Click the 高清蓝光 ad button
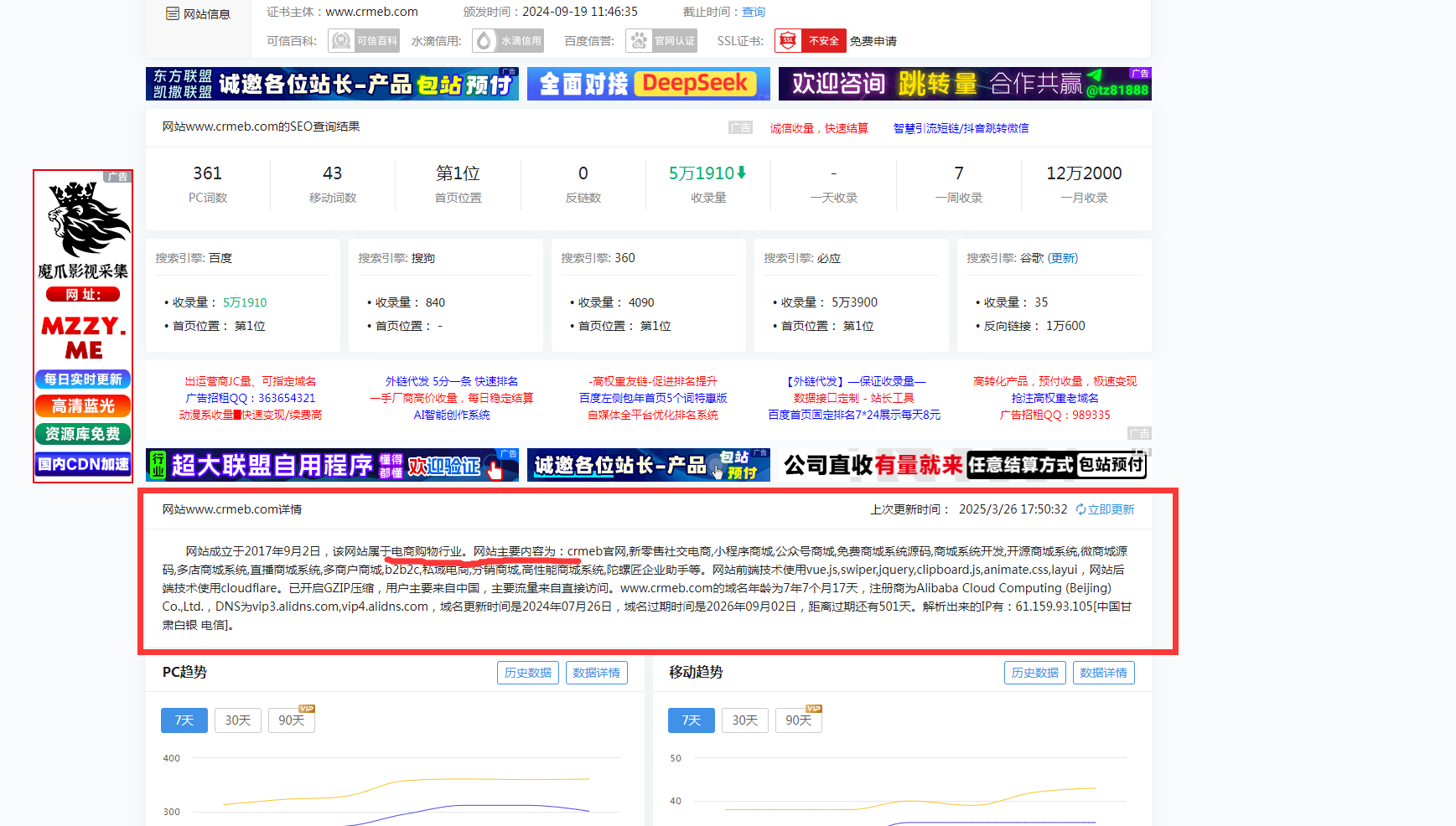Image resolution: width=1456 pixels, height=826 pixels. pos(83,406)
